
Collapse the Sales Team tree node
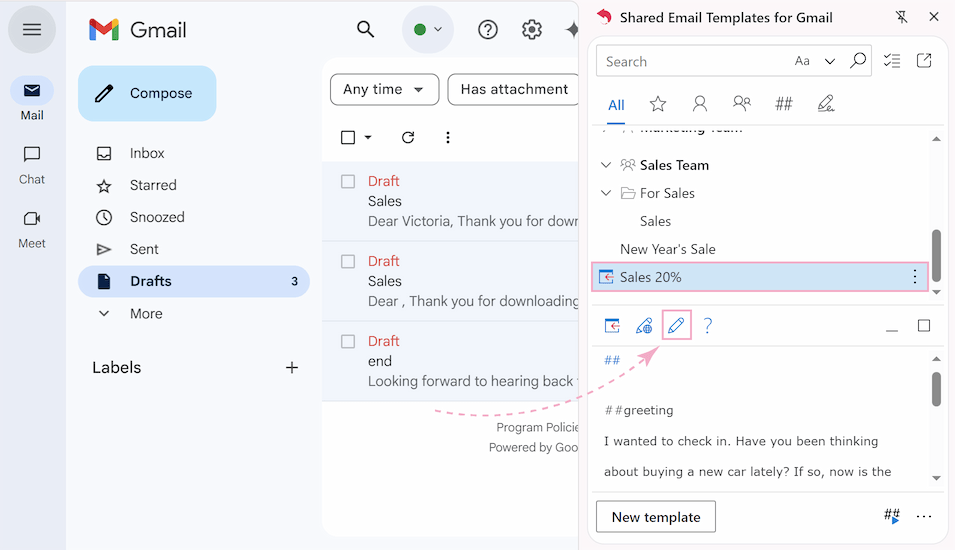[606, 165]
